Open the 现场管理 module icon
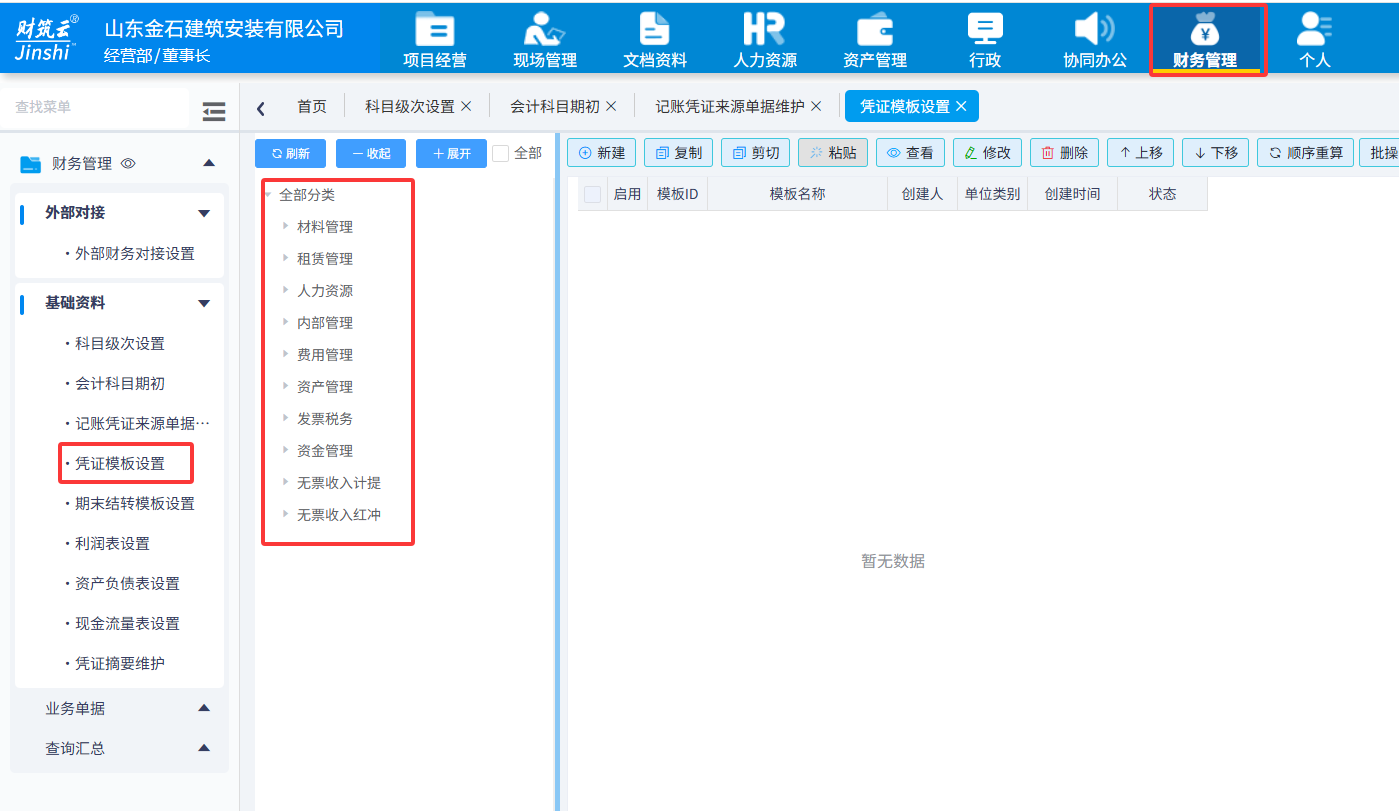 (545, 28)
